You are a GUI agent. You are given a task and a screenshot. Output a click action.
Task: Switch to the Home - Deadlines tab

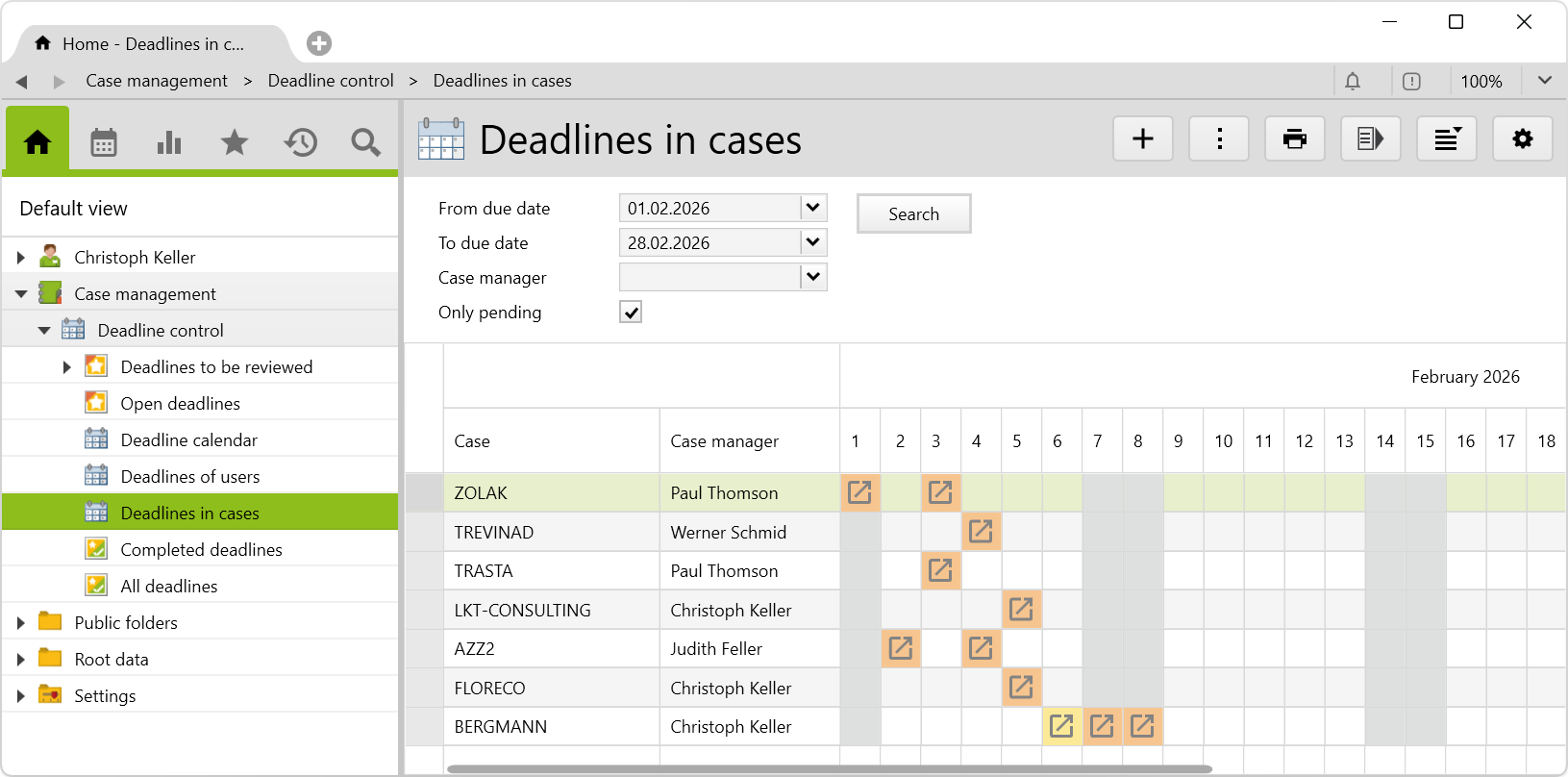click(152, 44)
